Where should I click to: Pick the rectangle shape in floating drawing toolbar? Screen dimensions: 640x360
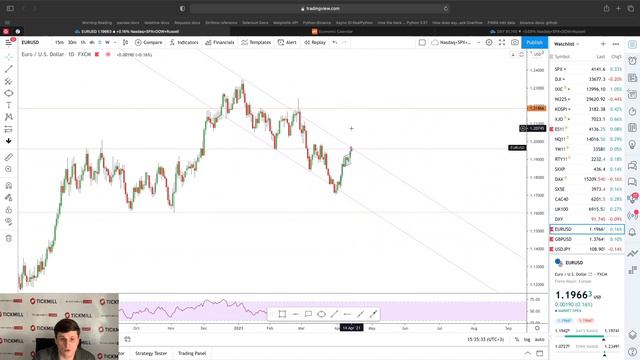pyautogui.click(x=282, y=314)
